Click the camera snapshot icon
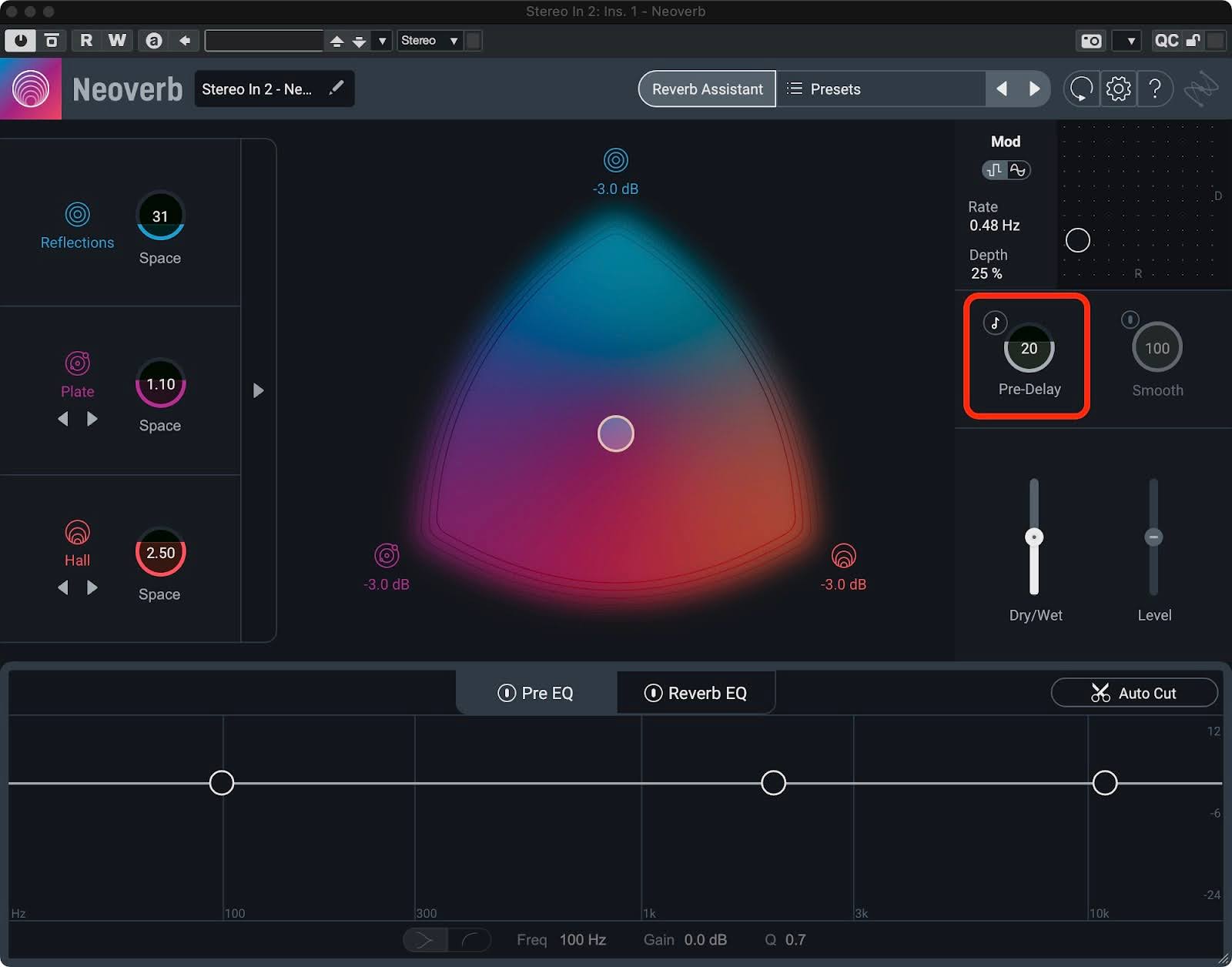1232x967 pixels. (x=1091, y=41)
